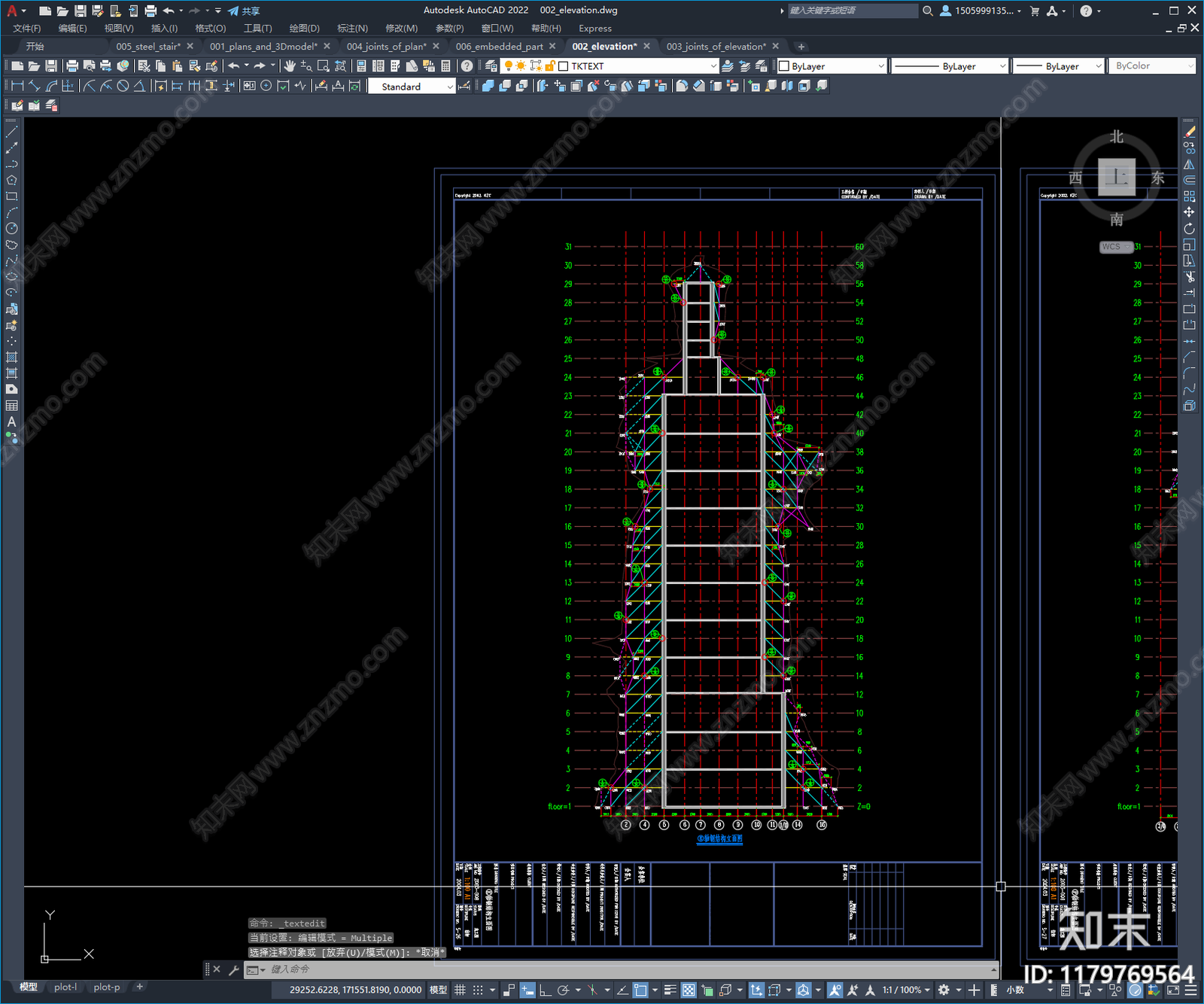Click the Make object's layer current icon
The width and height of the screenshot is (1204, 1004).
(728, 66)
